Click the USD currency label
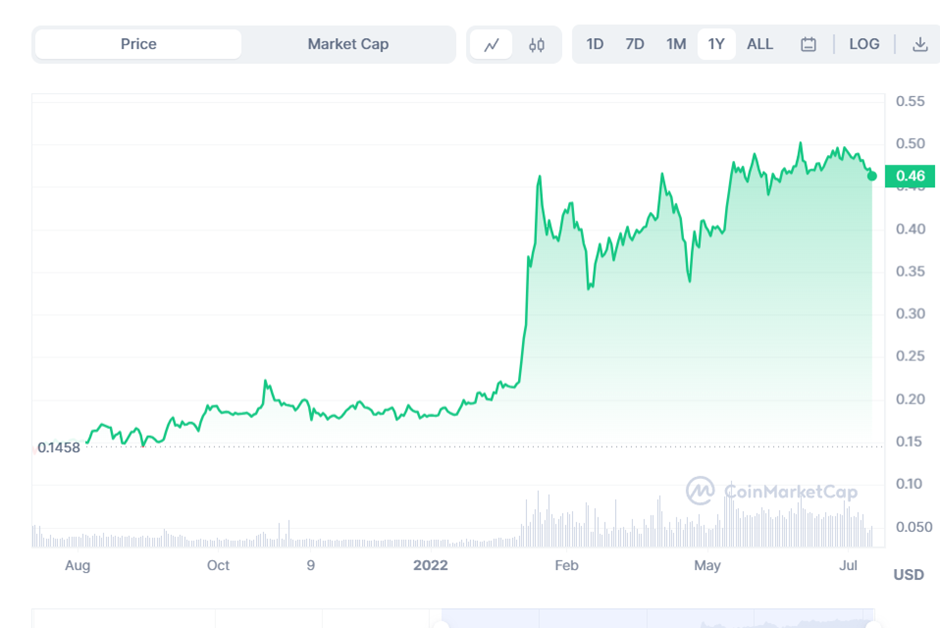The width and height of the screenshot is (940, 628). [x=908, y=575]
